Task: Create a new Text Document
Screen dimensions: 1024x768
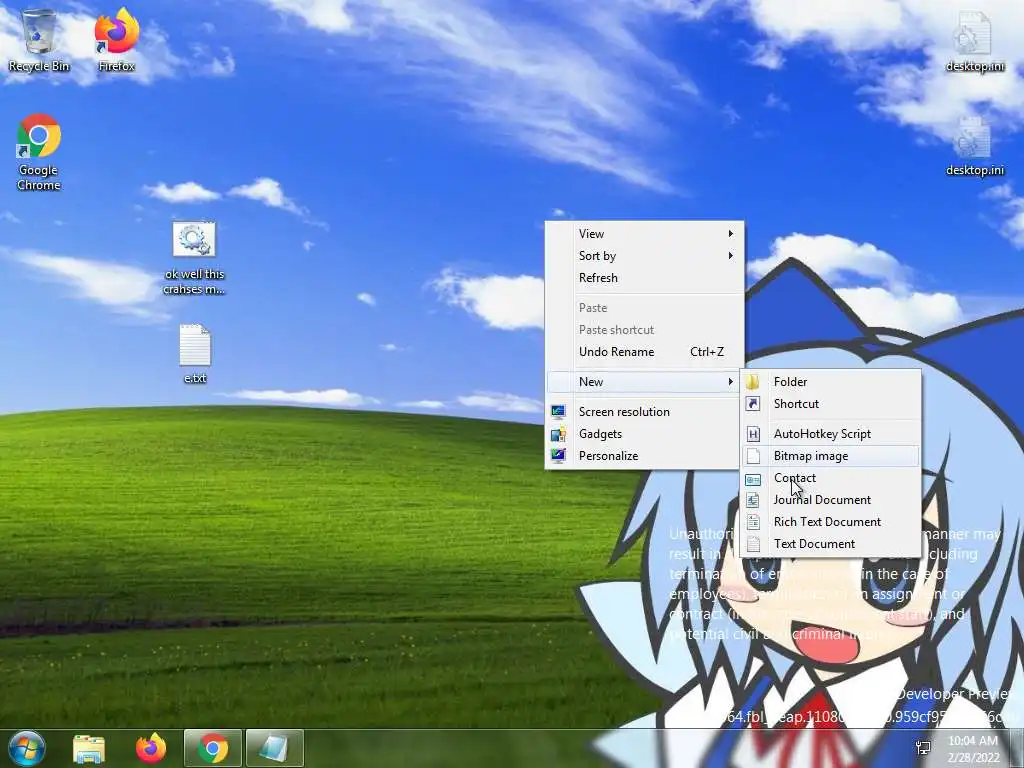Action: click(x=831, y=543)
